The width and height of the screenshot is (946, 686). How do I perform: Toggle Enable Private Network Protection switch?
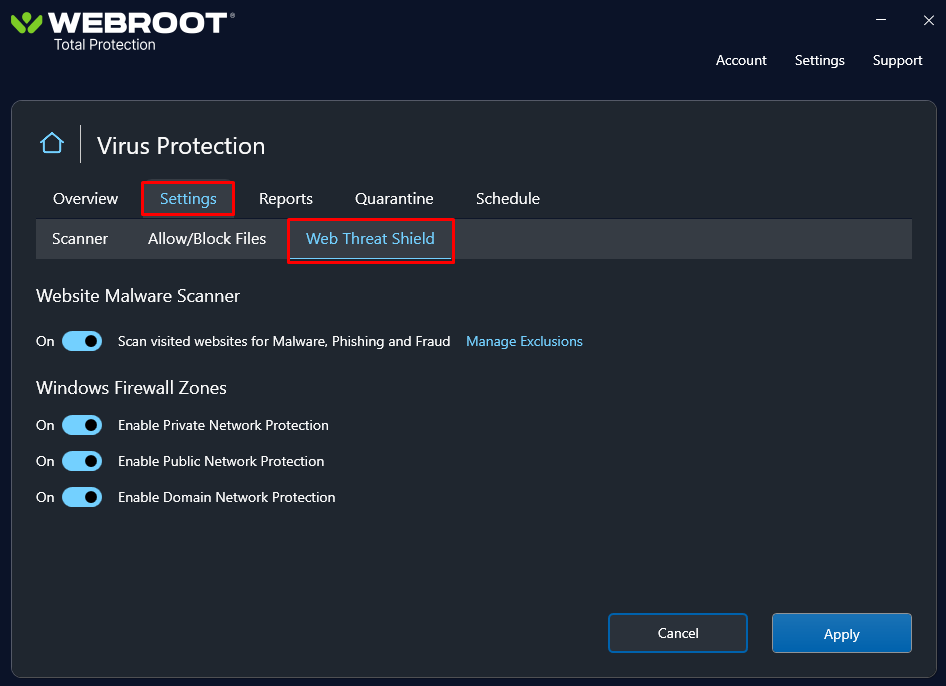tap(82, 425)
